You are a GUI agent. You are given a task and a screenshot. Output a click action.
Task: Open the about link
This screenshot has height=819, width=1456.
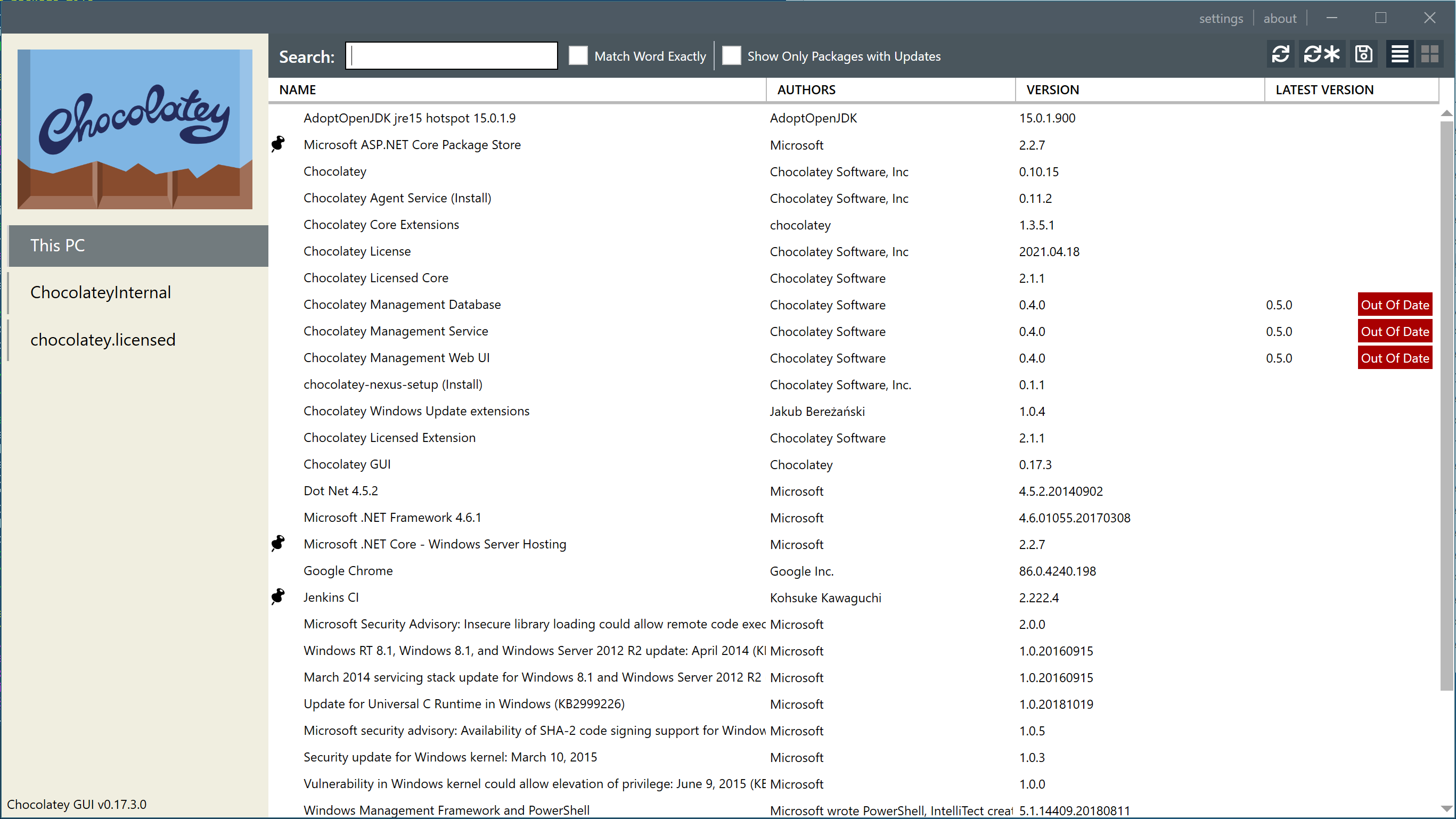(x=1280, y=19)
